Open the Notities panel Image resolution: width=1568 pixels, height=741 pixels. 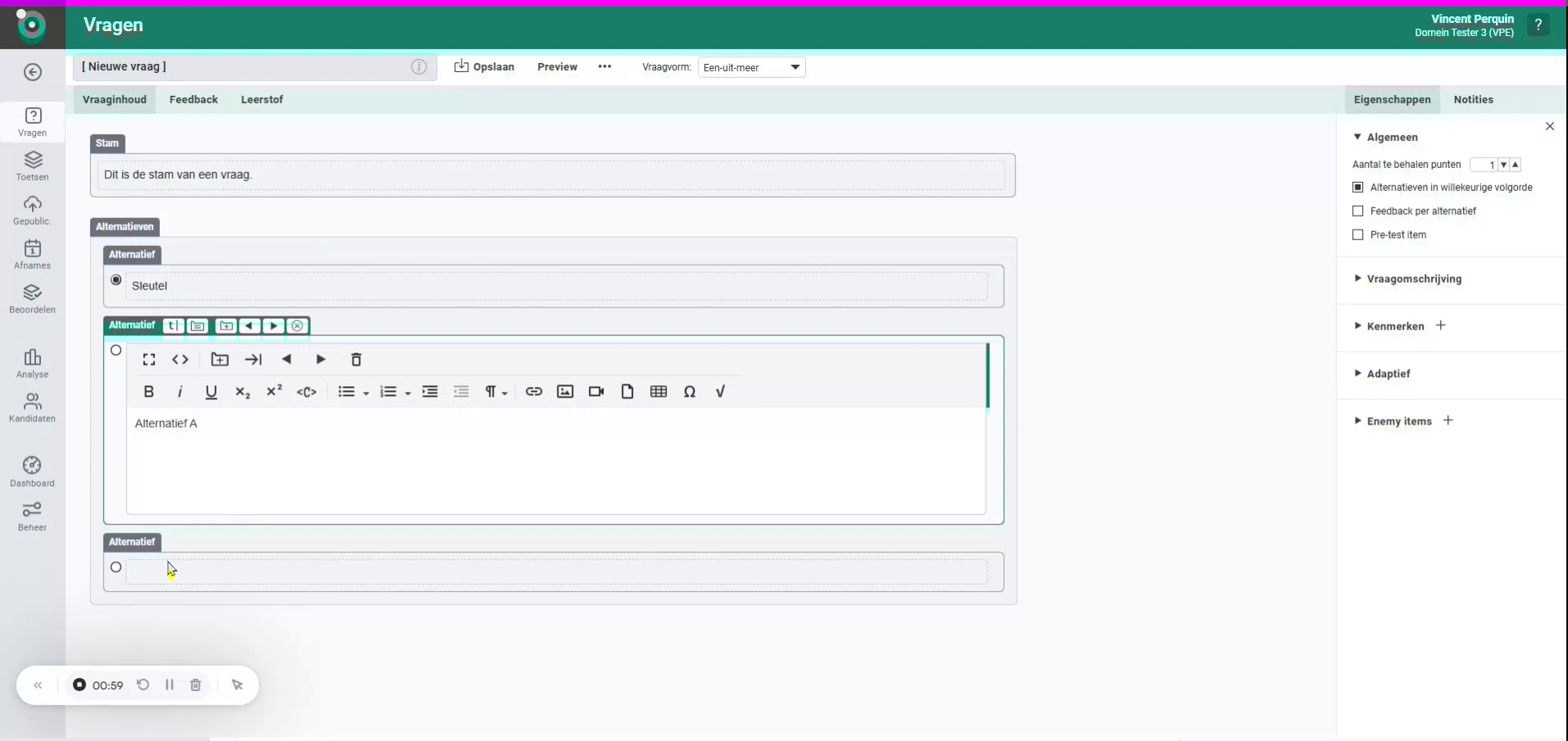pyautogui.click(x=1475, y=99)
